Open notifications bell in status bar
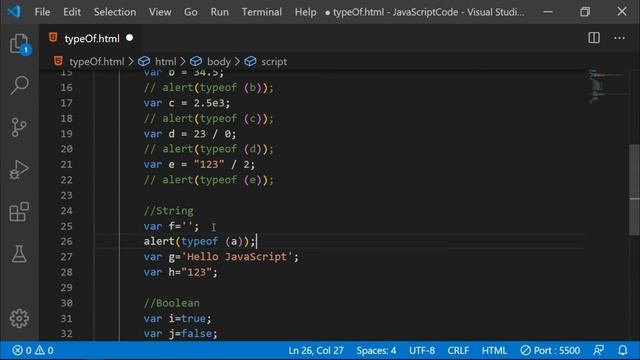 pos(622,350)
